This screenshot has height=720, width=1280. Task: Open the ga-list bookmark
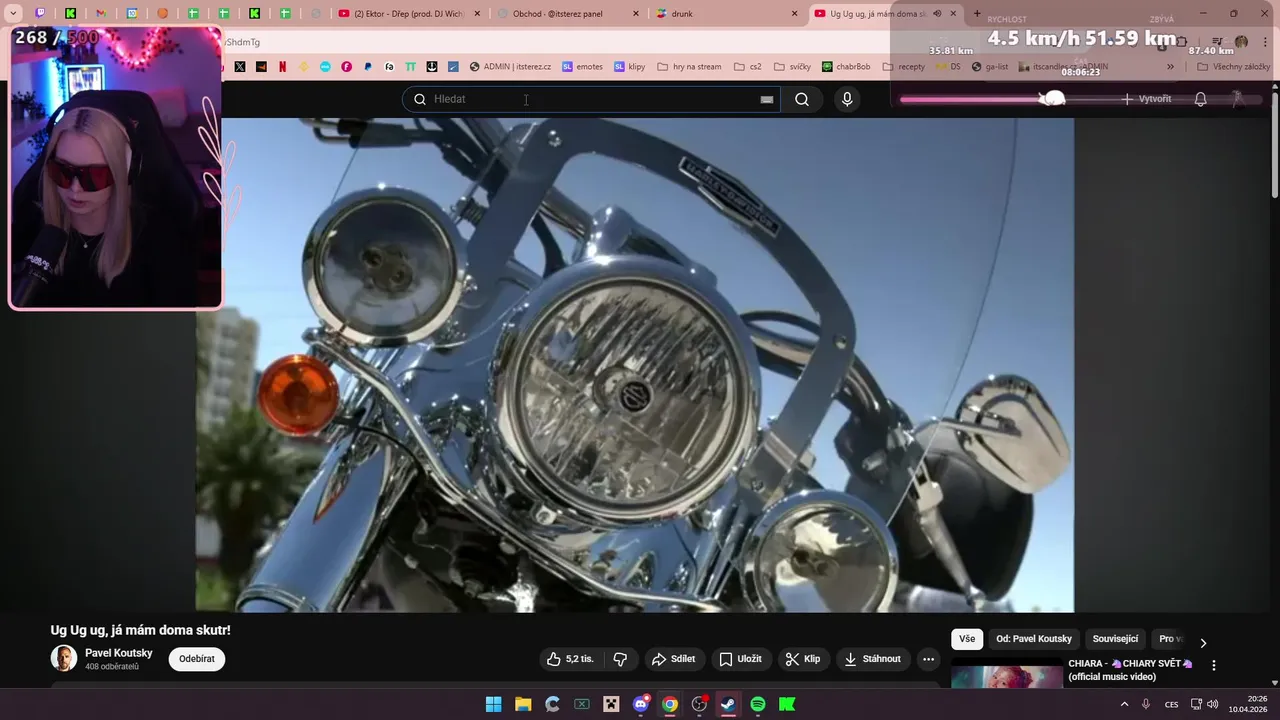pos(990,67)
